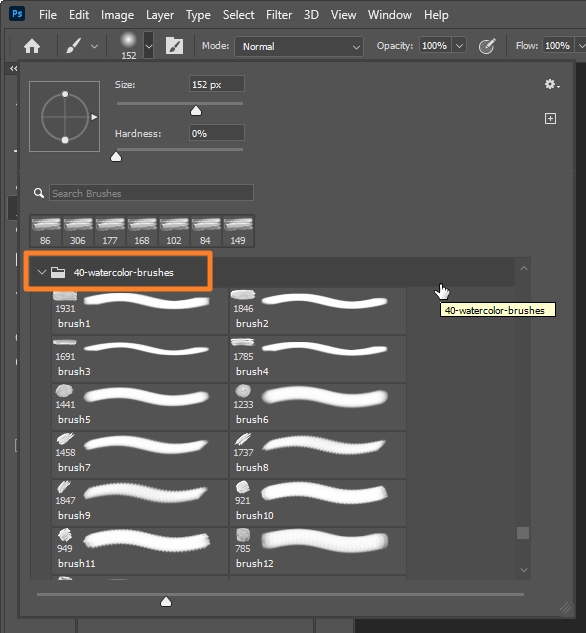Select recent brush 149
Image resolution: width=586 pixels, height=633 pixels.
click(x=238, y=231)
